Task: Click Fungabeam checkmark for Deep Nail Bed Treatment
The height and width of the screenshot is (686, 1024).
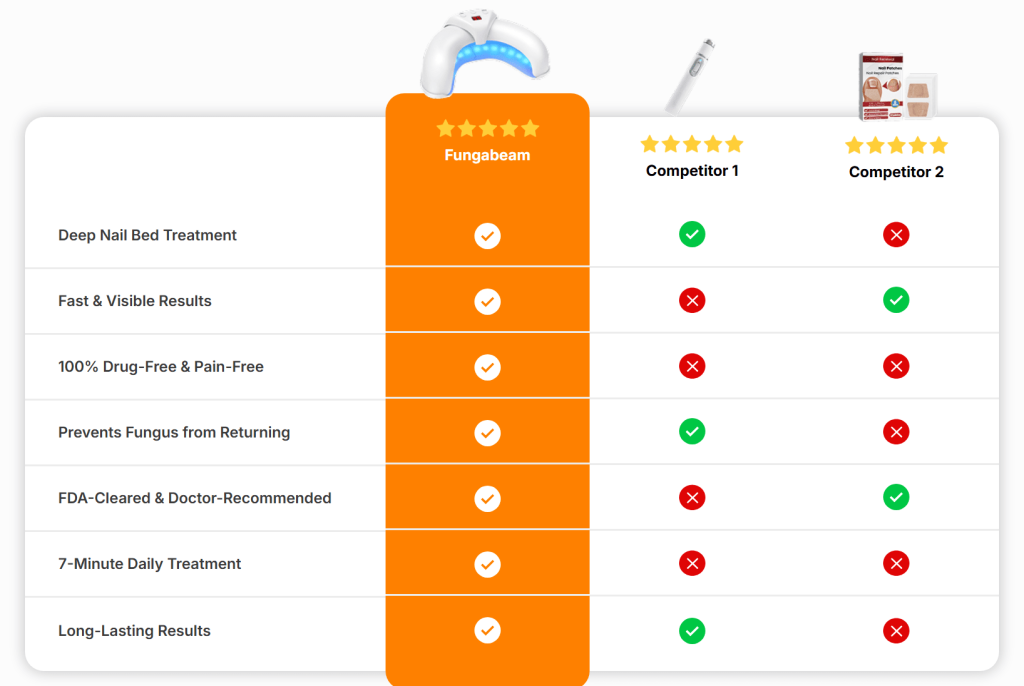Action: coord(487,236)
